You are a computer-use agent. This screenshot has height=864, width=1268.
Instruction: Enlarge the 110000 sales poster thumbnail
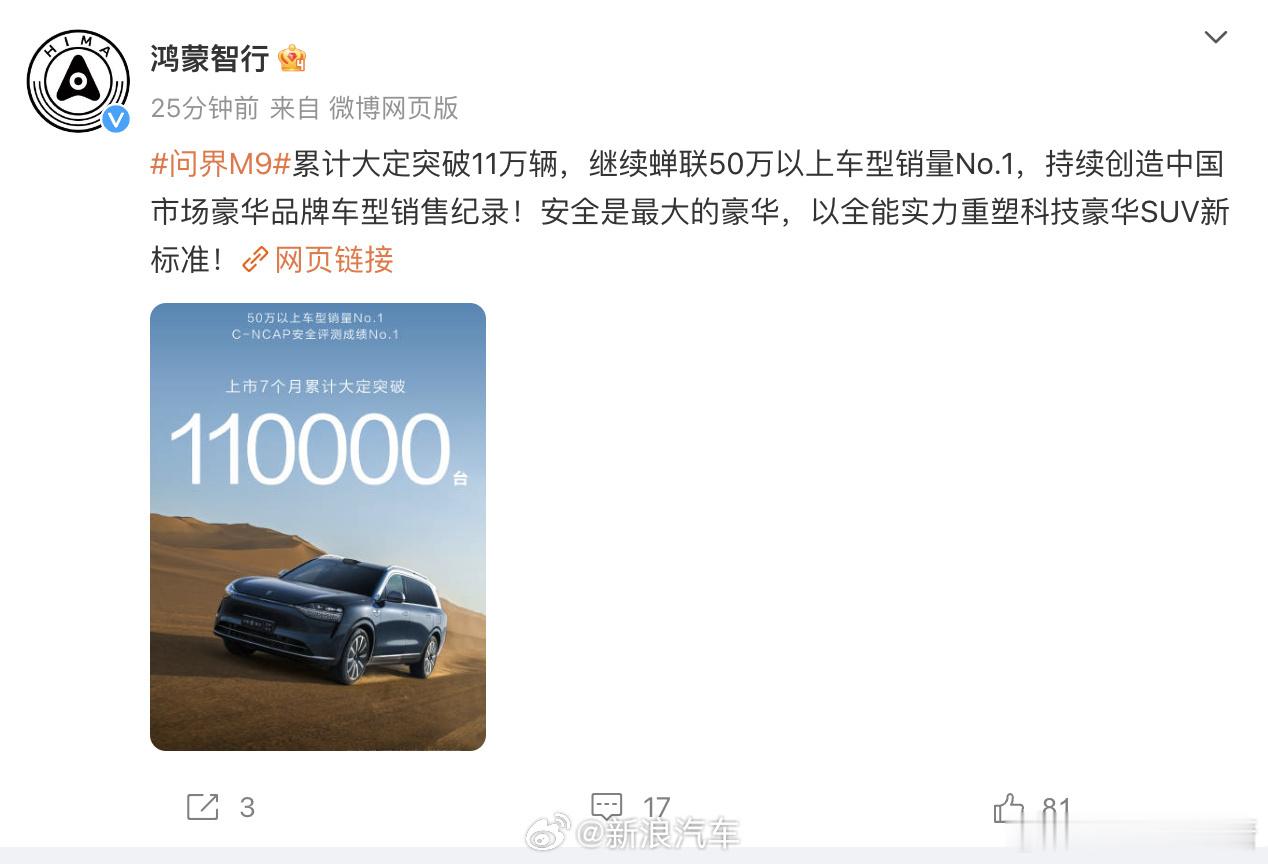pos(318,527)
